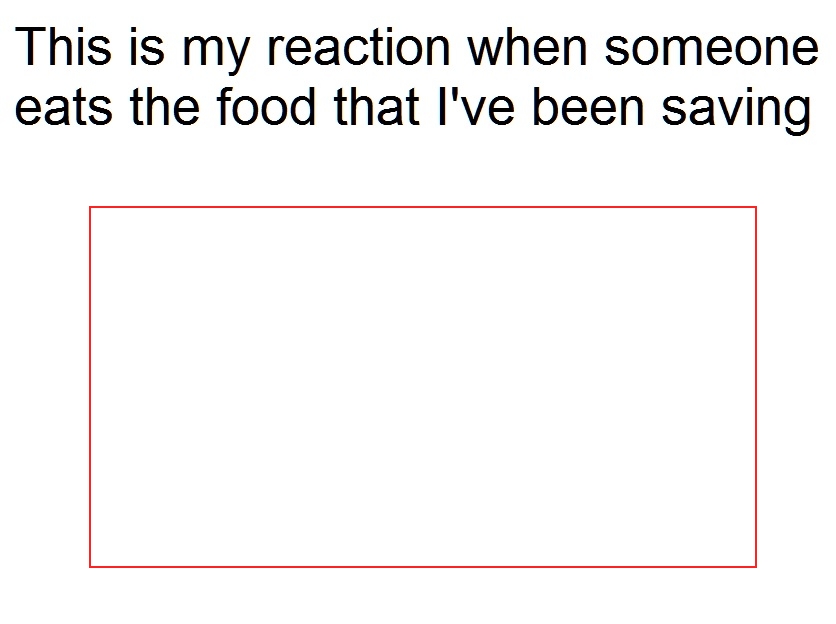Click the word "been" in the second line
The width and height of the screenshot is (836, 624).
point(589,107)
